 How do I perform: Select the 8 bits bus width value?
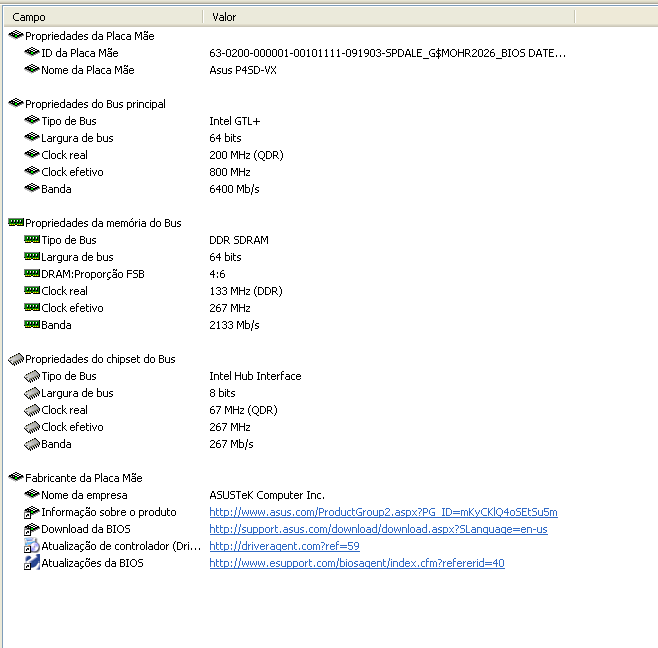coord(222,393)
